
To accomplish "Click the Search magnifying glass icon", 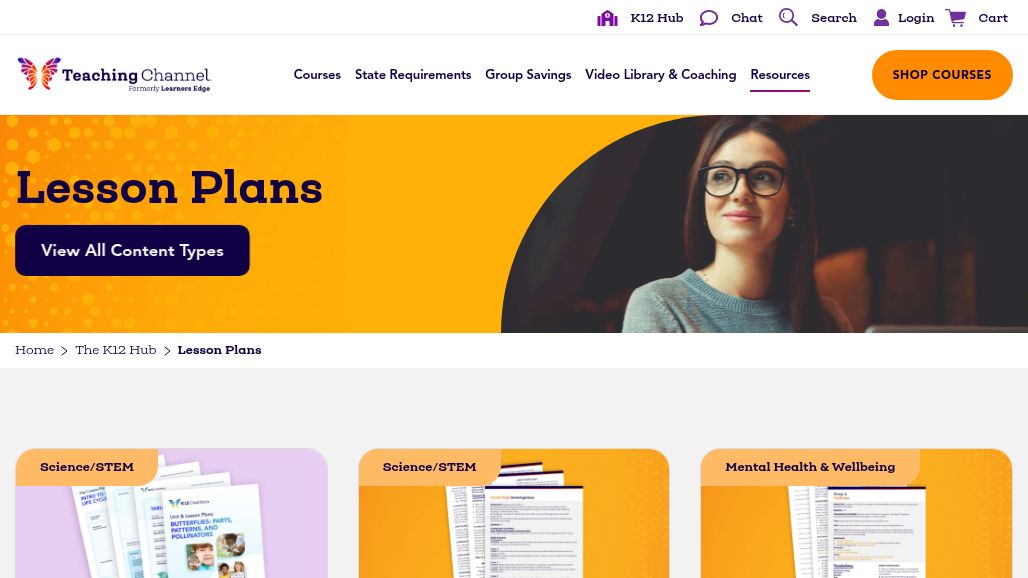I will point(788,18).
